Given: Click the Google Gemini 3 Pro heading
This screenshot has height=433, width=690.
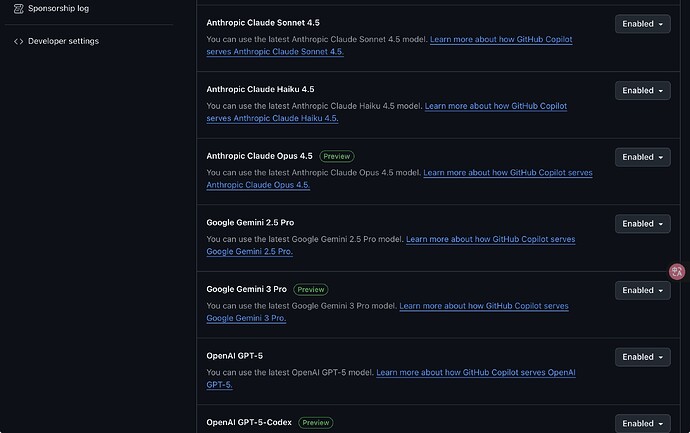Looking at the screenshot, I should 246,290.
